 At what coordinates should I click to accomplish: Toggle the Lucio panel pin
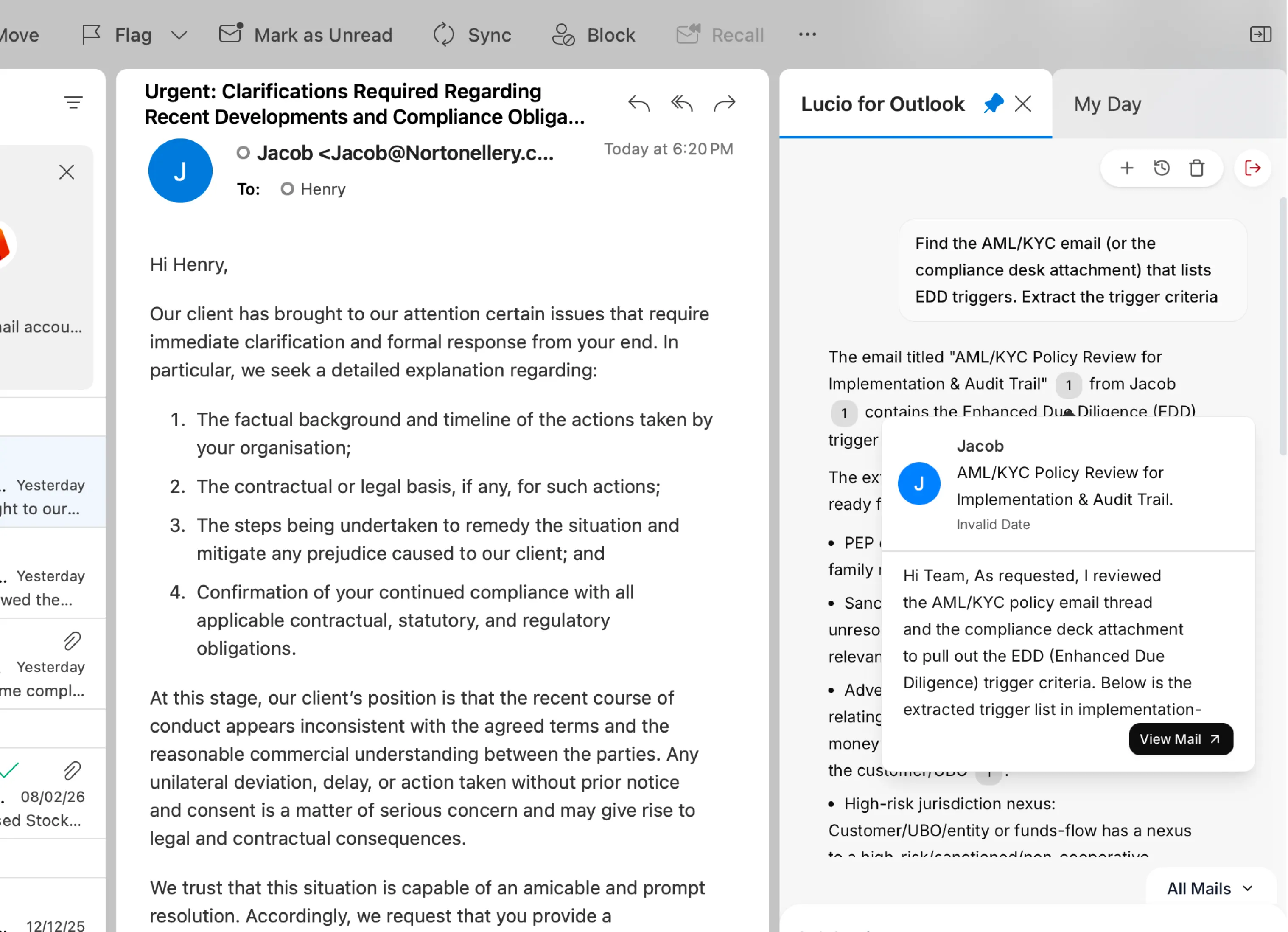tap(993, 104)
